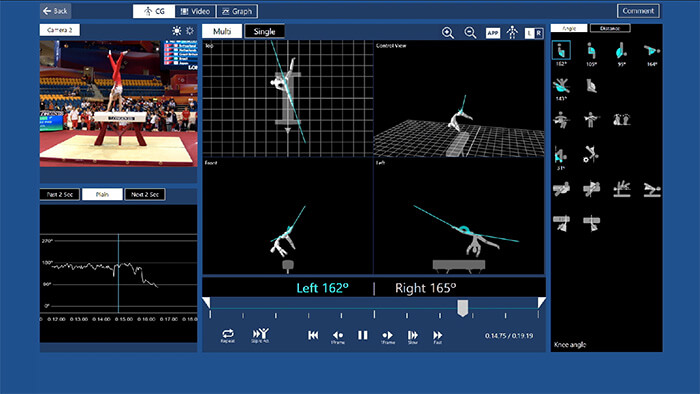
Task: Show the Main graph range
Action: pyautogui.click(x=102, y=195)
